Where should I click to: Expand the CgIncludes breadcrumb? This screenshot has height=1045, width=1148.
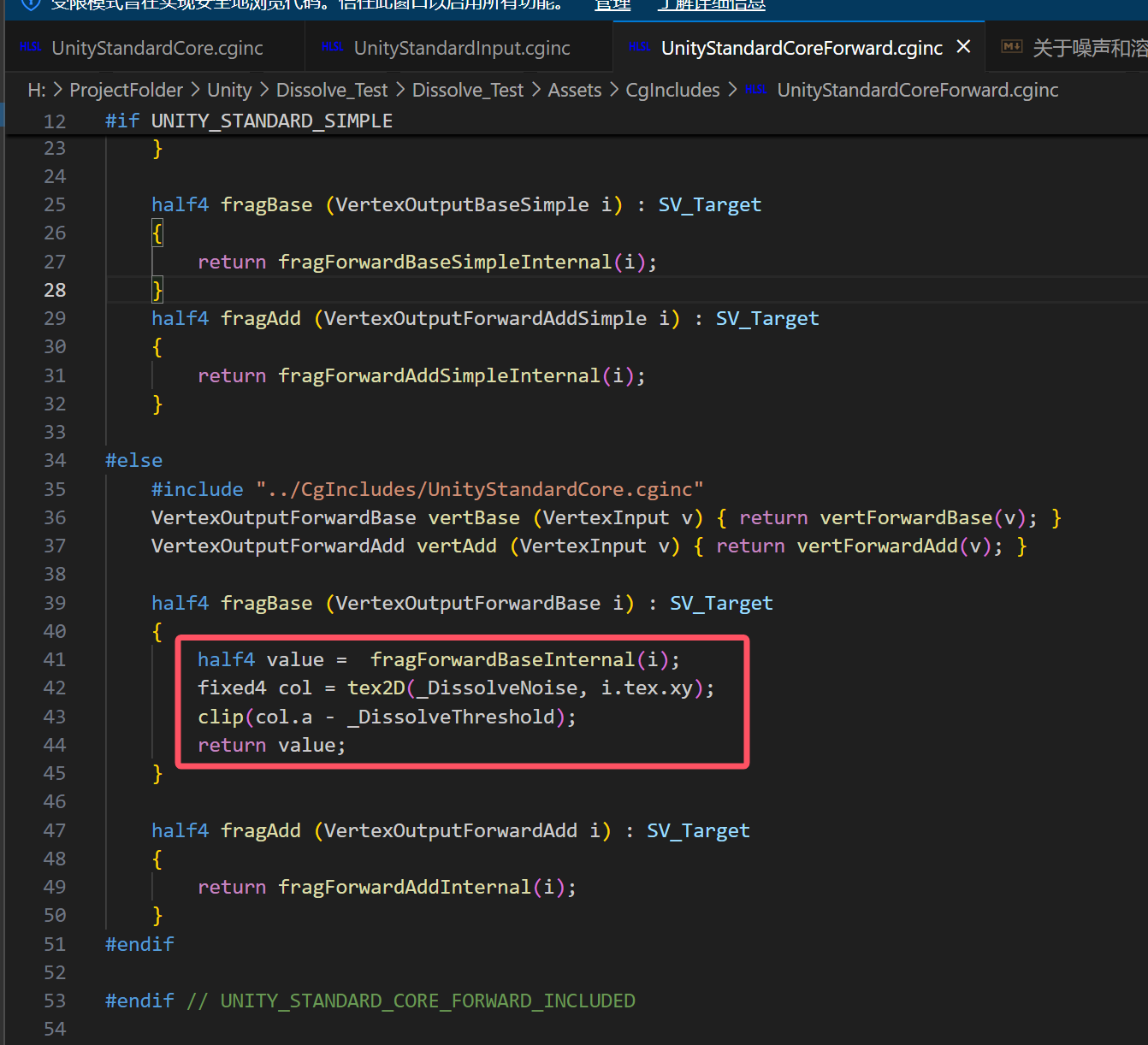[672, 90]
